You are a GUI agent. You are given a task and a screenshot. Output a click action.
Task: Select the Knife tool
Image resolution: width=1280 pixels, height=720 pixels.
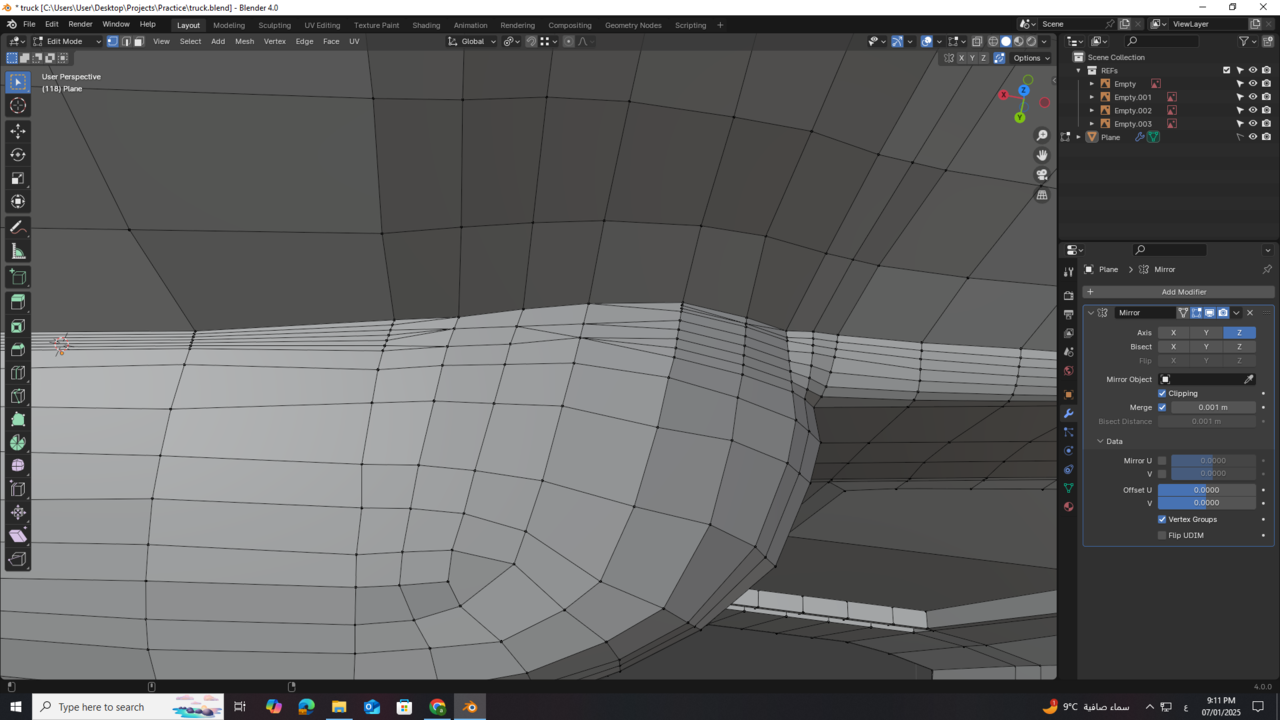point(18,396)
